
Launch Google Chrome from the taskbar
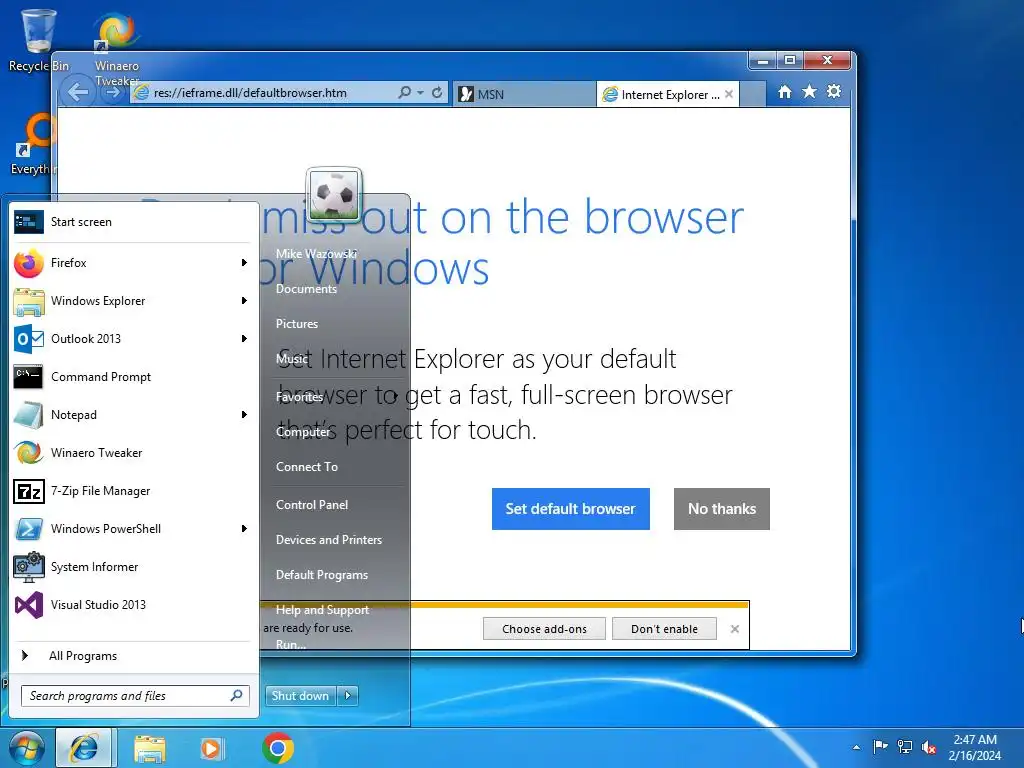278,748
